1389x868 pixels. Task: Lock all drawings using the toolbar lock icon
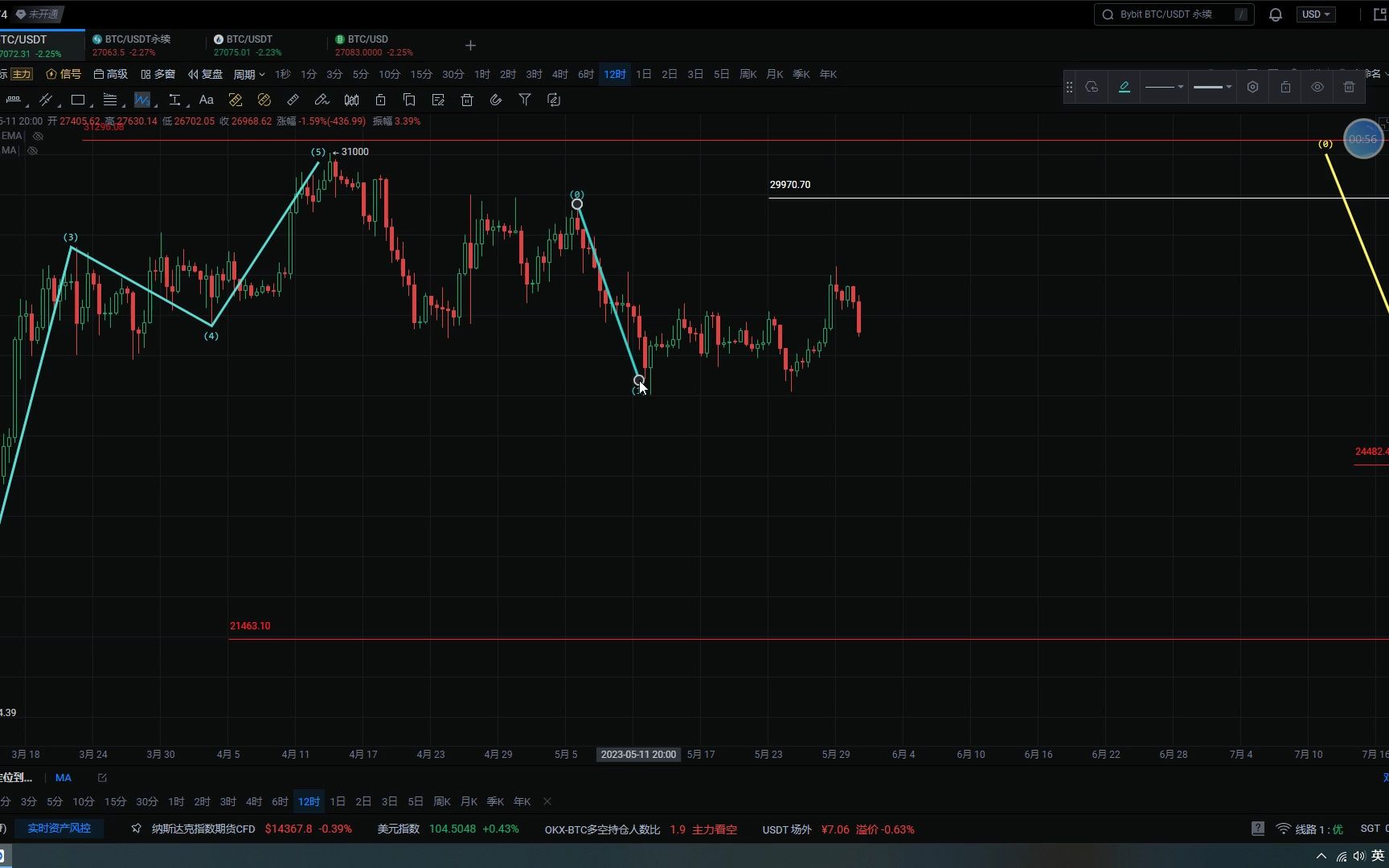click(380, 100)
